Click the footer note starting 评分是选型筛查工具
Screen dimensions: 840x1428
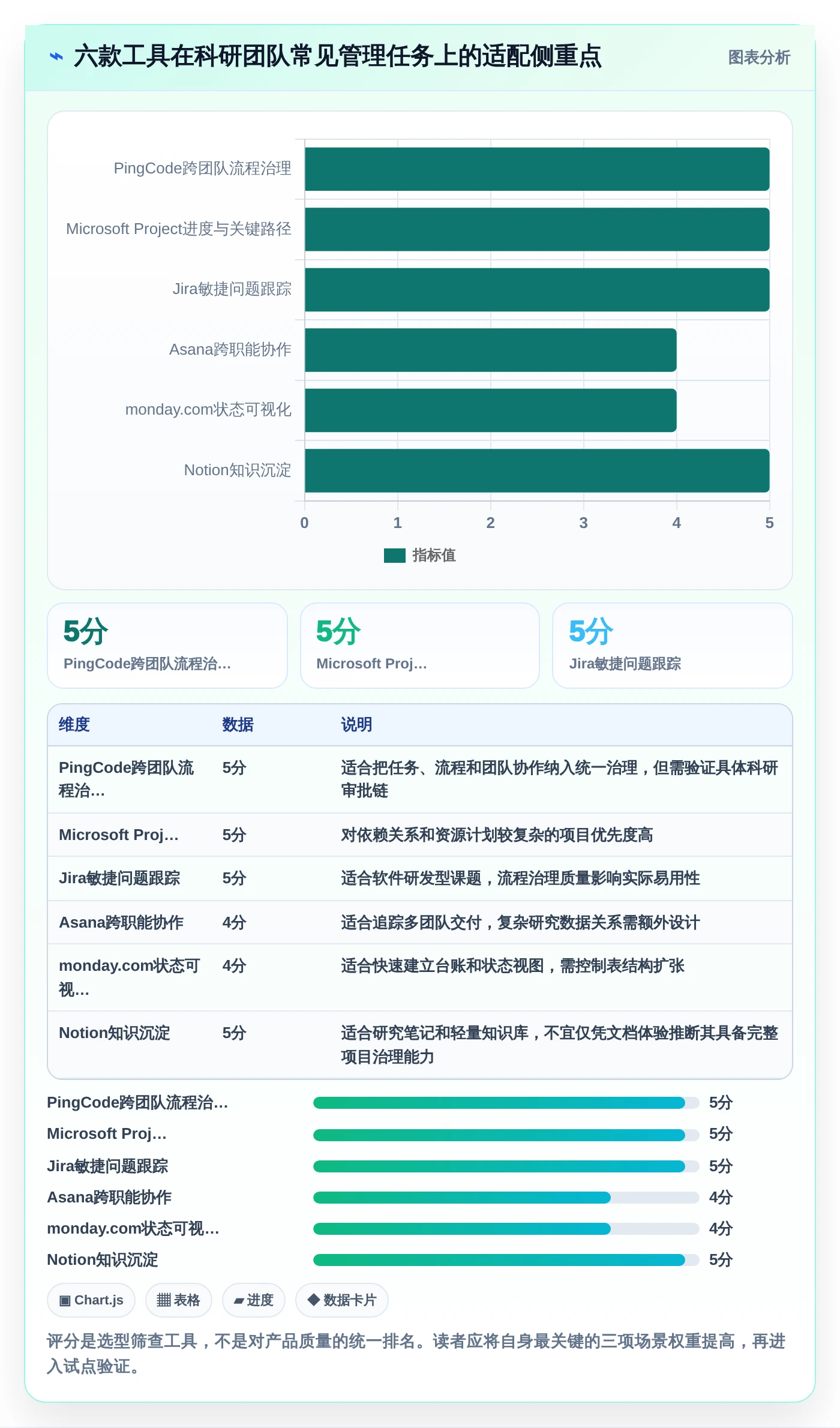[x=416, y=1354]
